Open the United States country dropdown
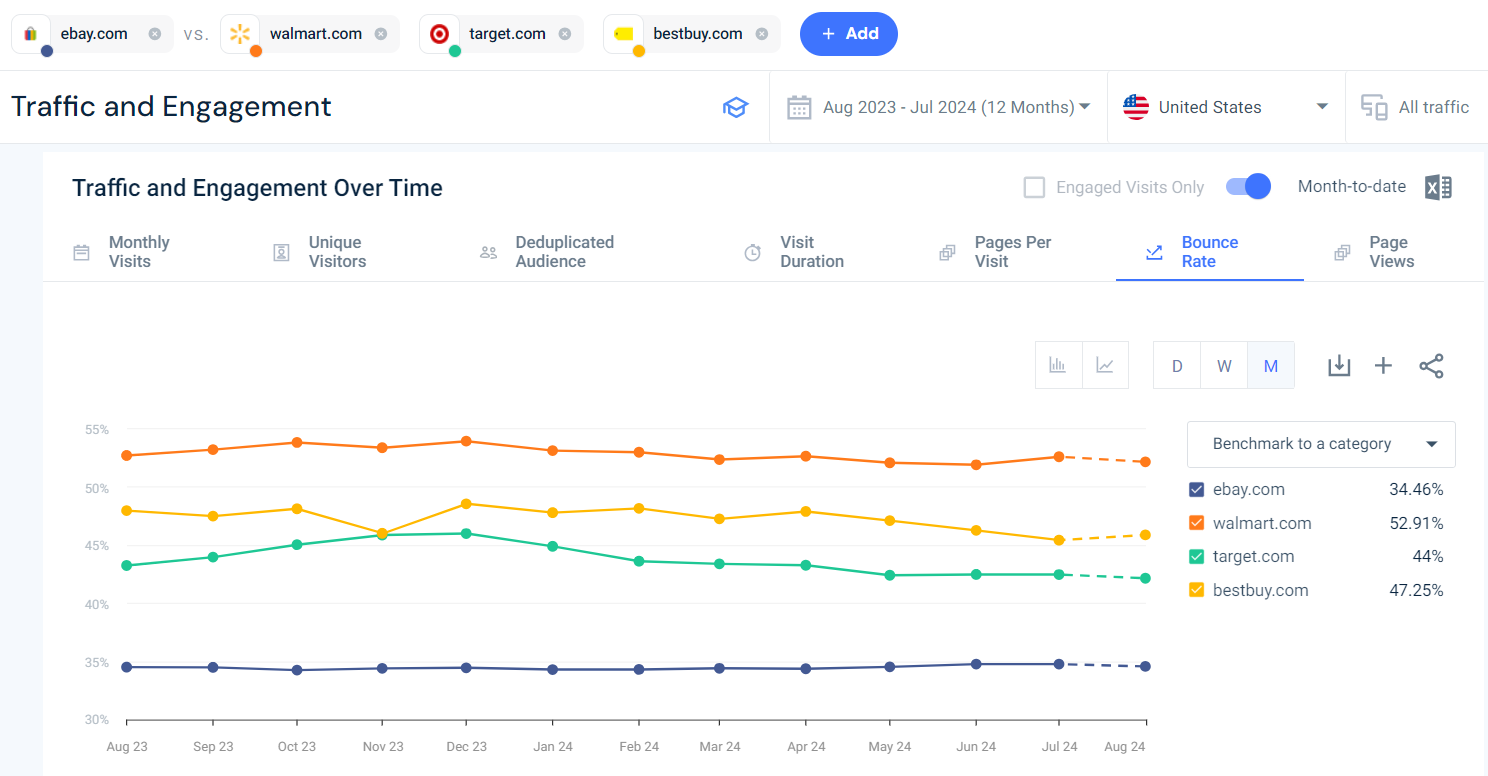Screen dimensions: 1488x776 pos(1226,107)
